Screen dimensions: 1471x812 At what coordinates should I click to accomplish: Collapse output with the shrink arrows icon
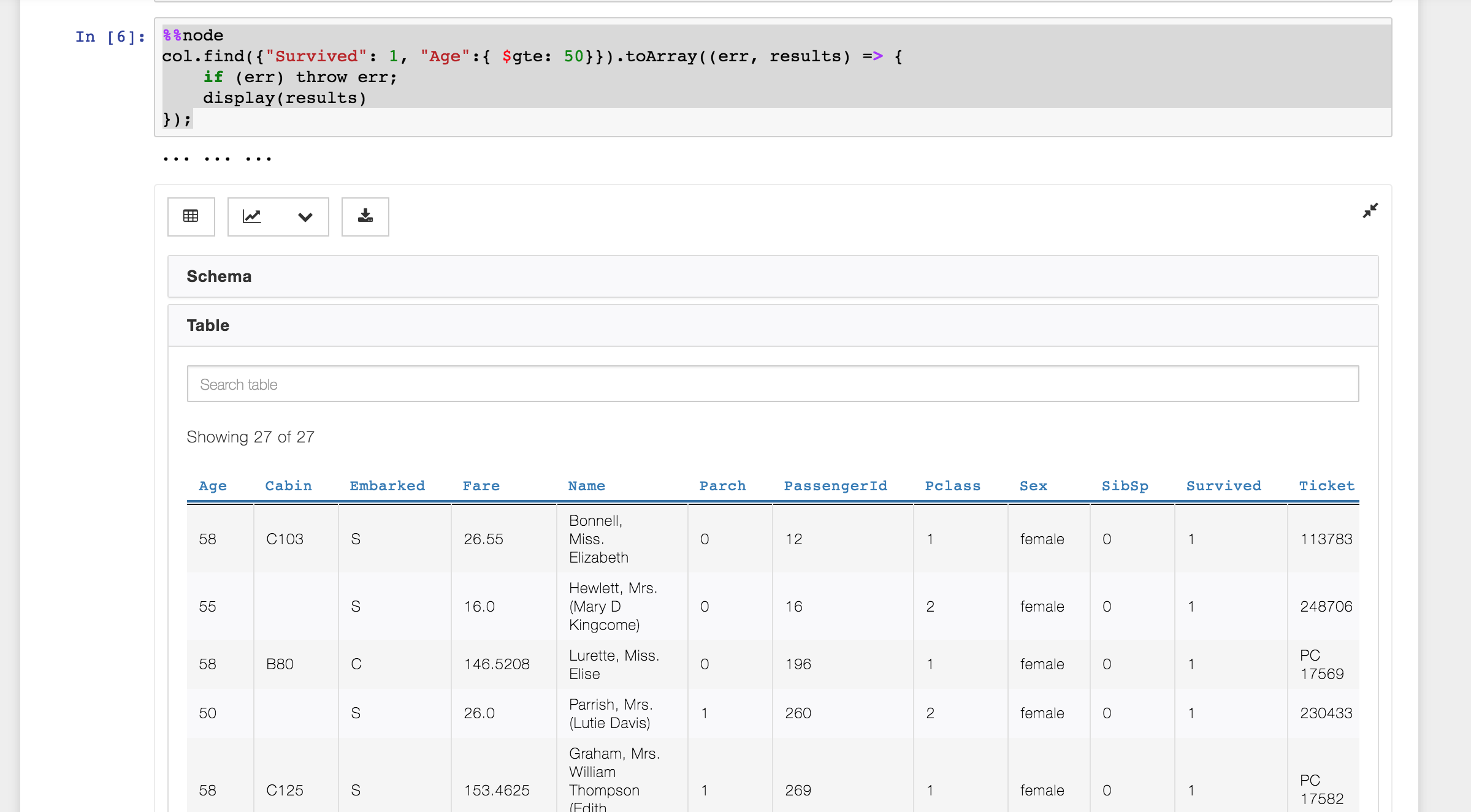coord(1370,211)
